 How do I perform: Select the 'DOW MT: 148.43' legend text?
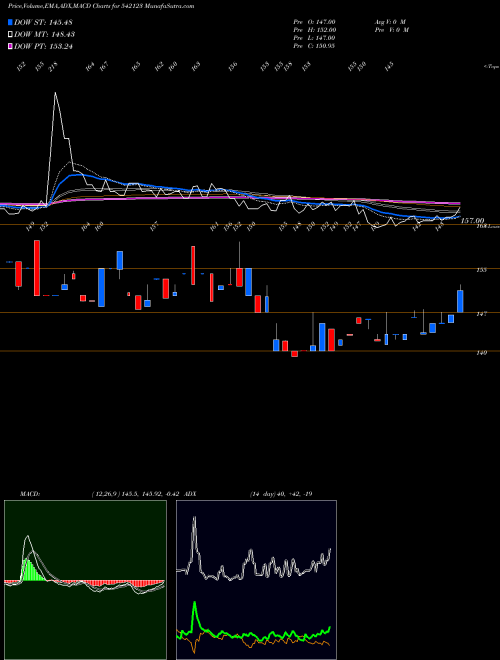pos(45,34)
